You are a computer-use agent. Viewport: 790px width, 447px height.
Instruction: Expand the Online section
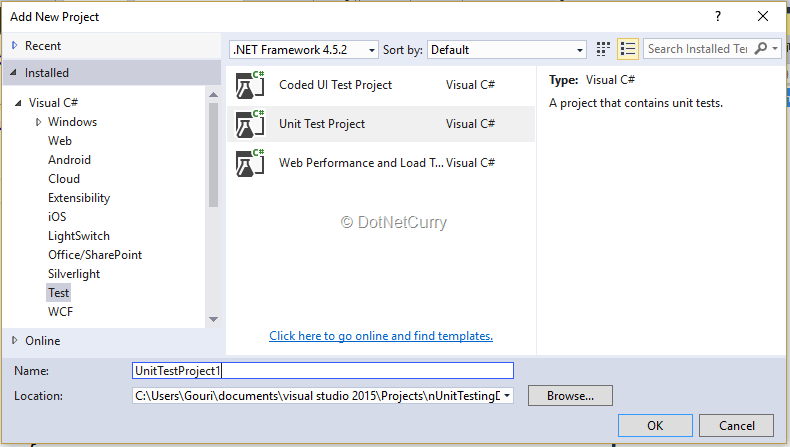14,340
